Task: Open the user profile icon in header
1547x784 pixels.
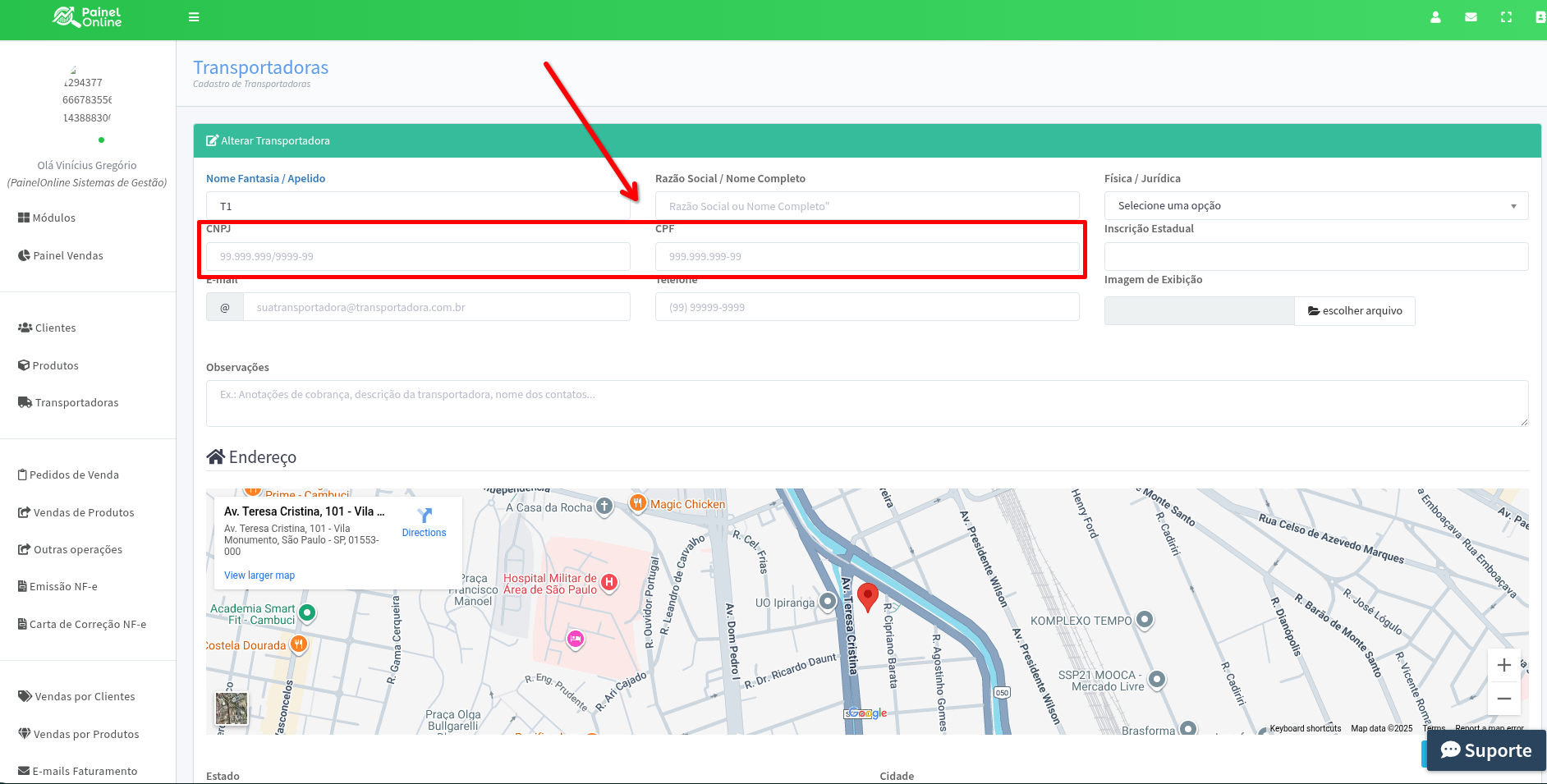Action: [1435, 17]
